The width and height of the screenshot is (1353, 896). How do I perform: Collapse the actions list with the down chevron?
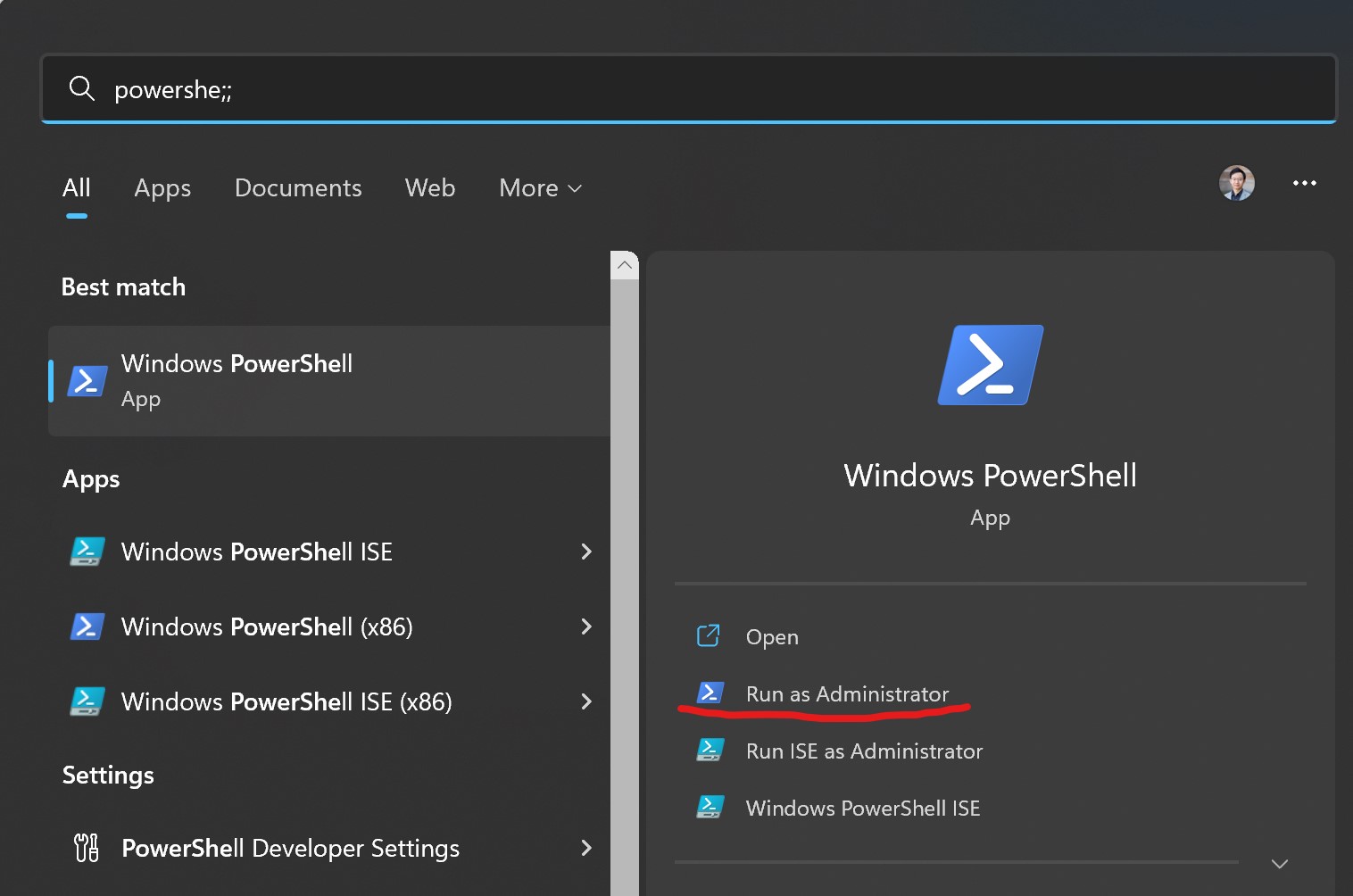1279,863
